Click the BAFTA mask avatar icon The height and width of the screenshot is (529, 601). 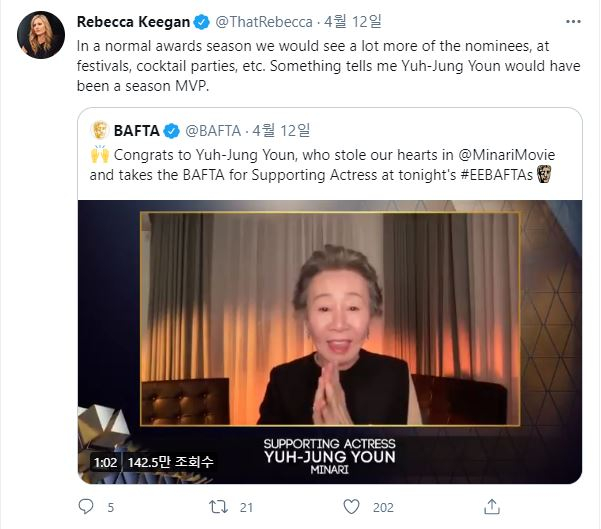[99, 129]
